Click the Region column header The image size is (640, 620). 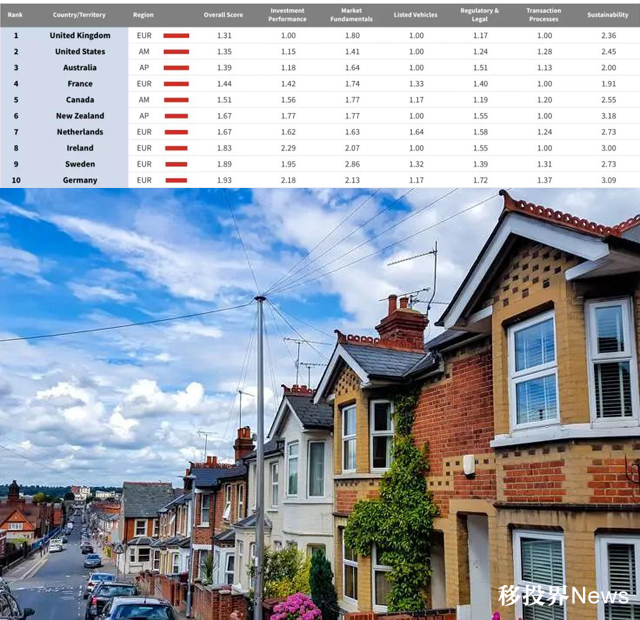(143, 15)
